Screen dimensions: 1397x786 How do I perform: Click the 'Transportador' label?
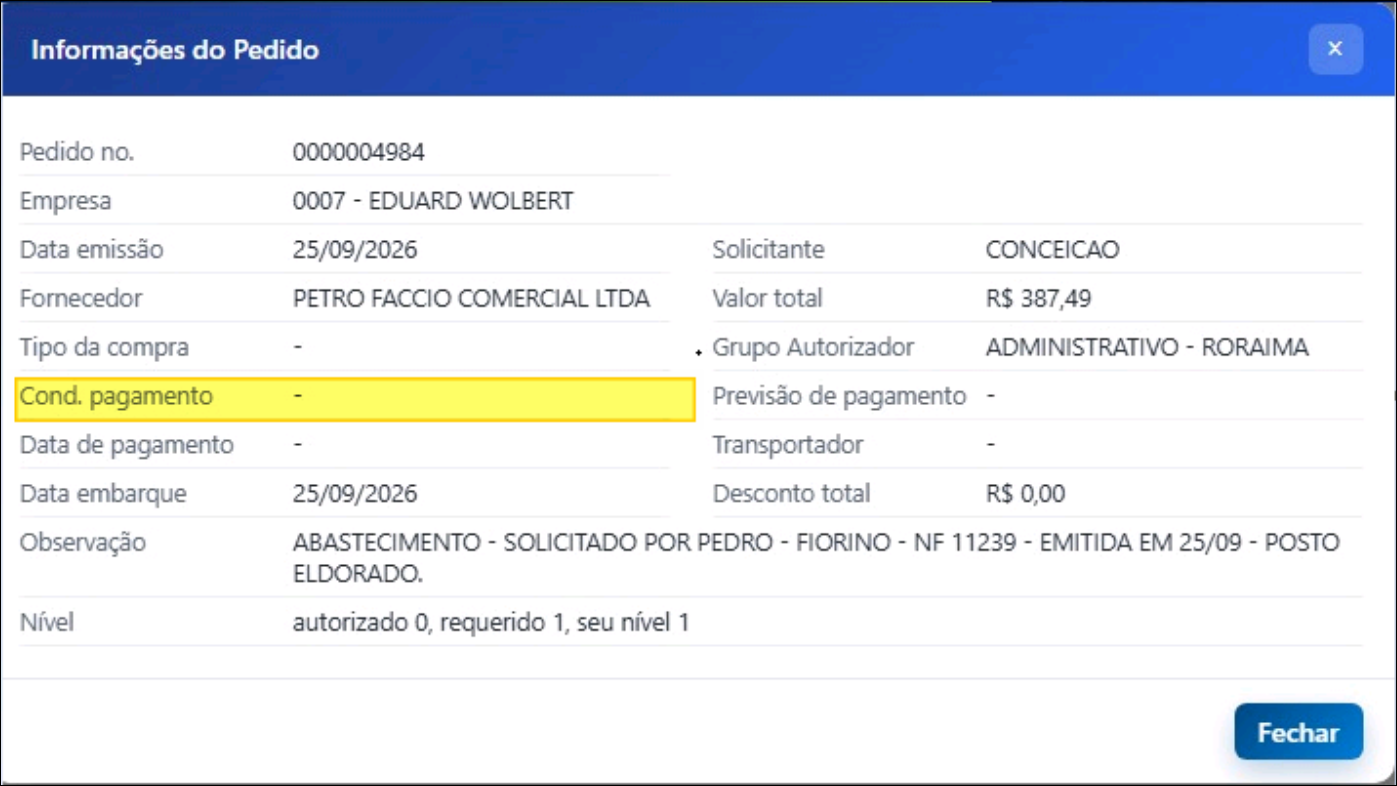pyautogui.click(x=787, y=445)
